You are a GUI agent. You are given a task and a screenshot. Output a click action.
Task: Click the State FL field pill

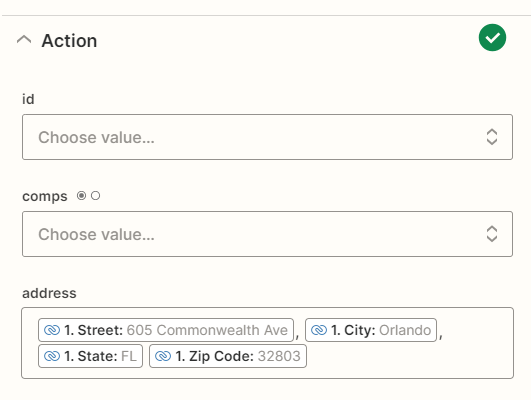tap(90, 356)
